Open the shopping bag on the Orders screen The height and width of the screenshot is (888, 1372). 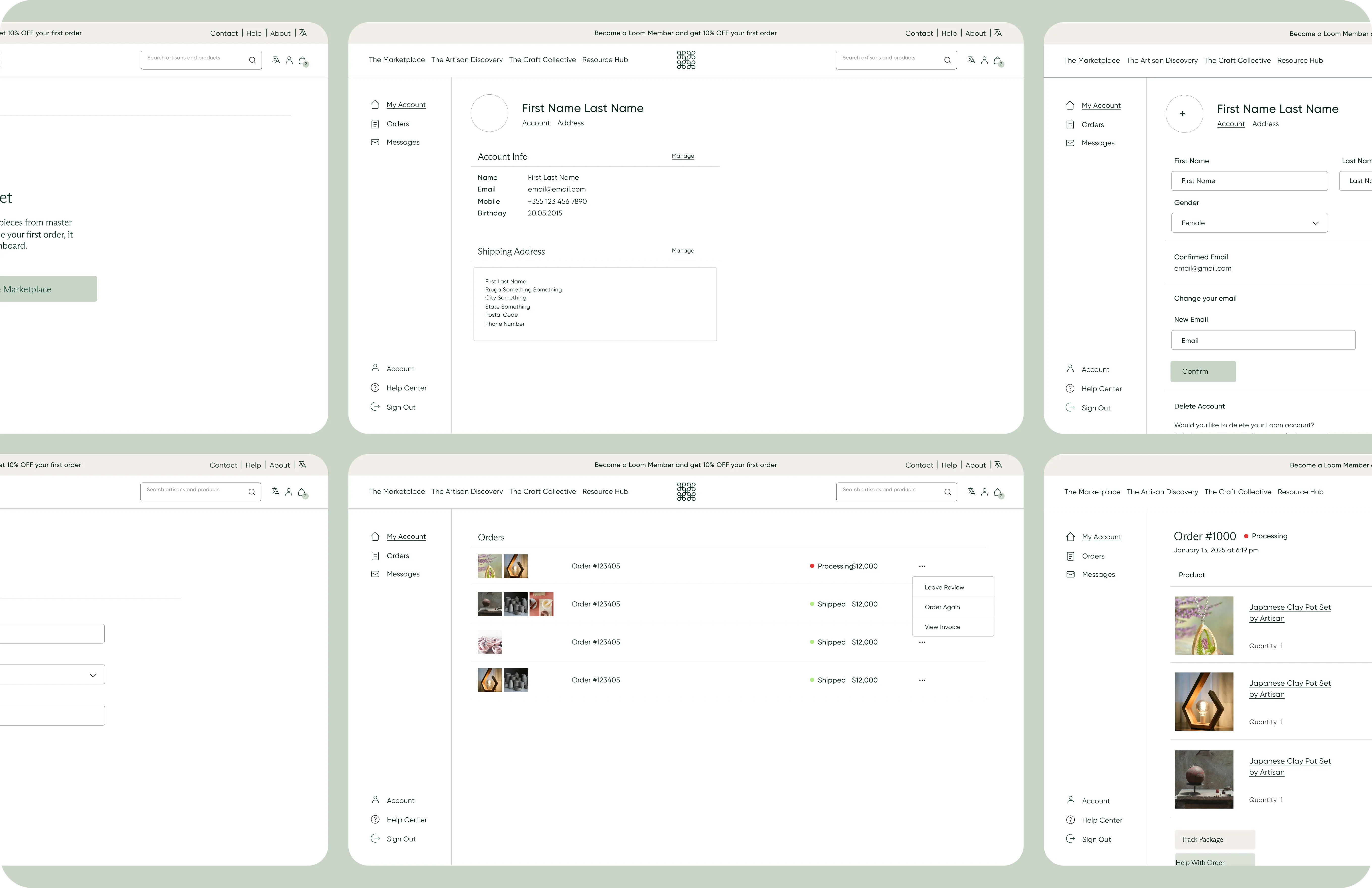[998, 492]
